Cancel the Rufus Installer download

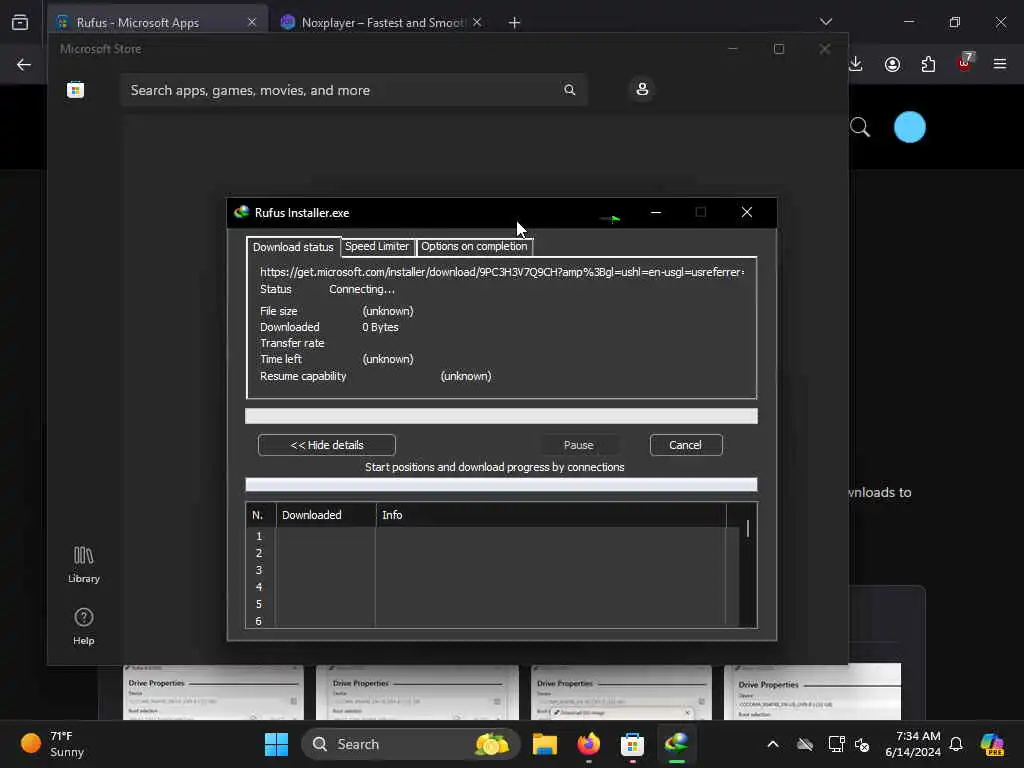[x=686, y=445]
